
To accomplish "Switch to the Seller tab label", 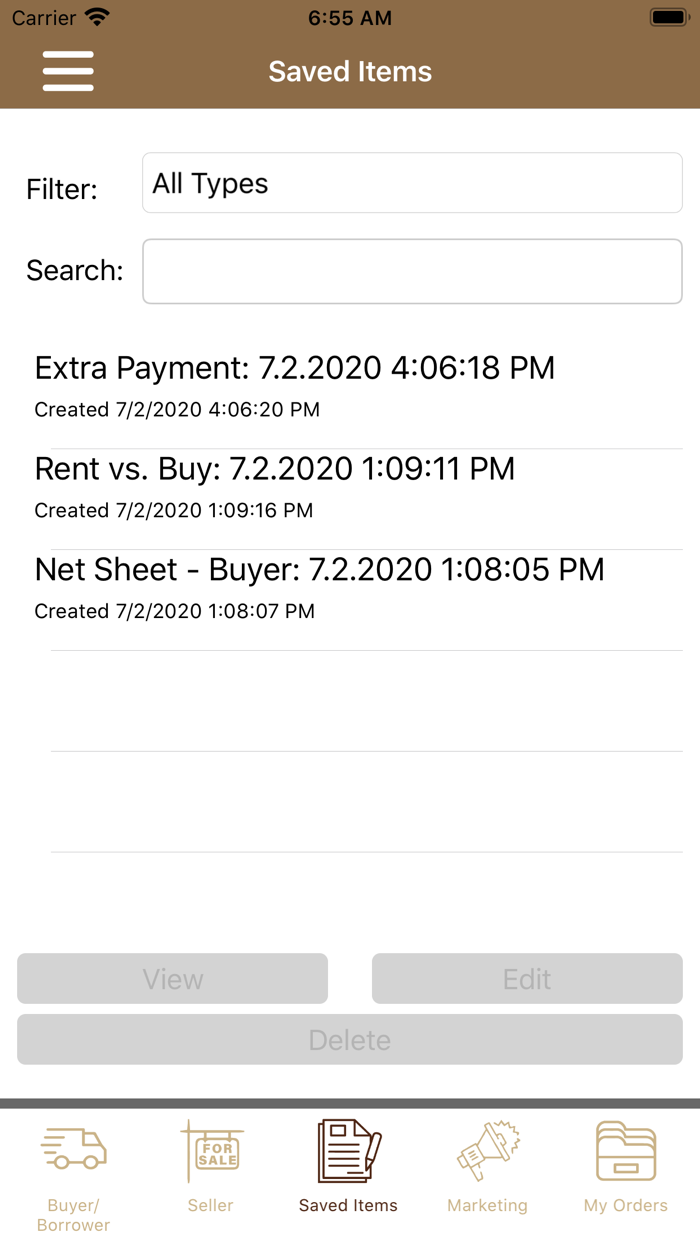I will point(211,1205).
